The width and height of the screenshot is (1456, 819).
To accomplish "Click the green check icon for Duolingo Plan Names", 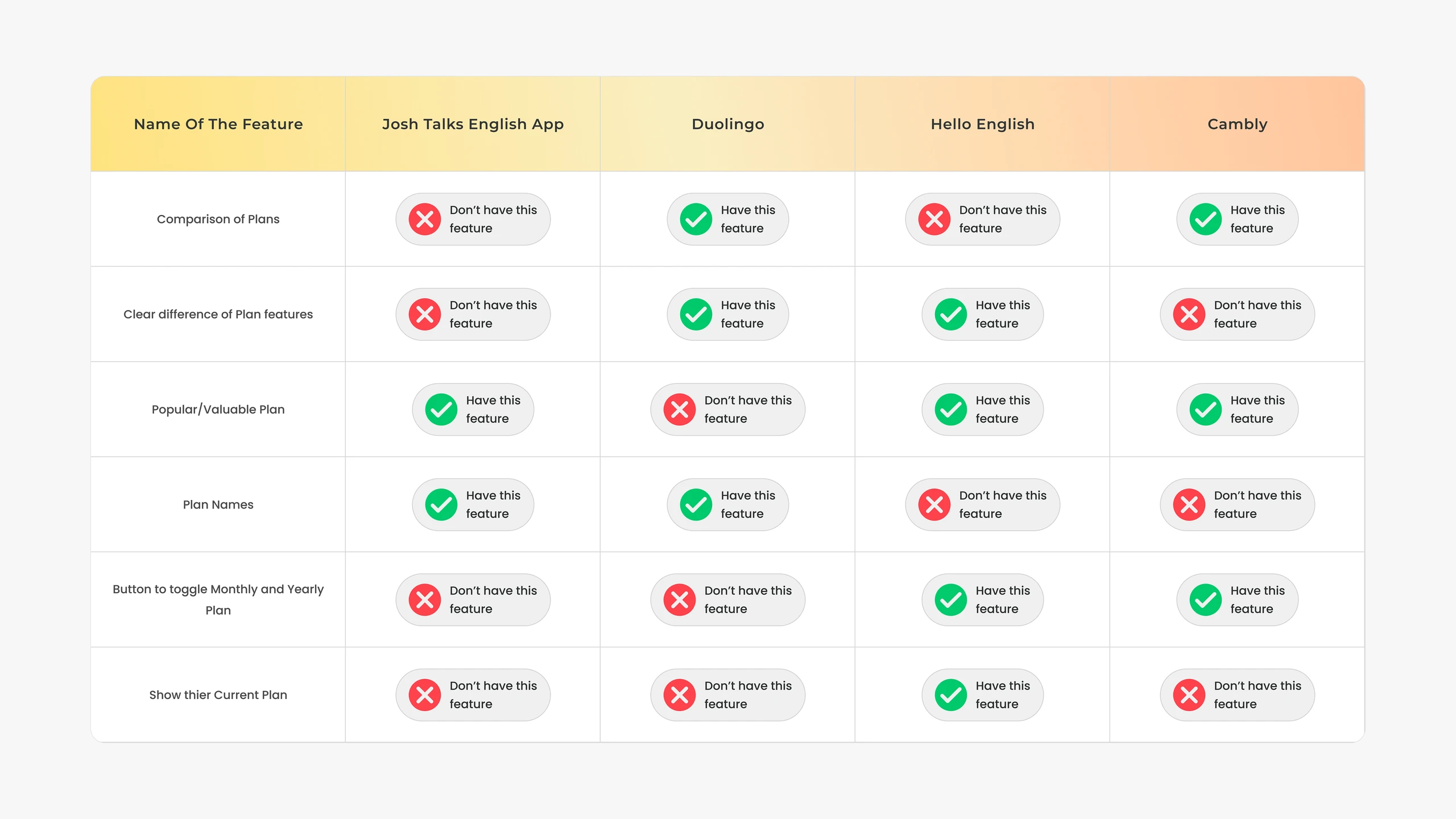I will tap(696, 504).
